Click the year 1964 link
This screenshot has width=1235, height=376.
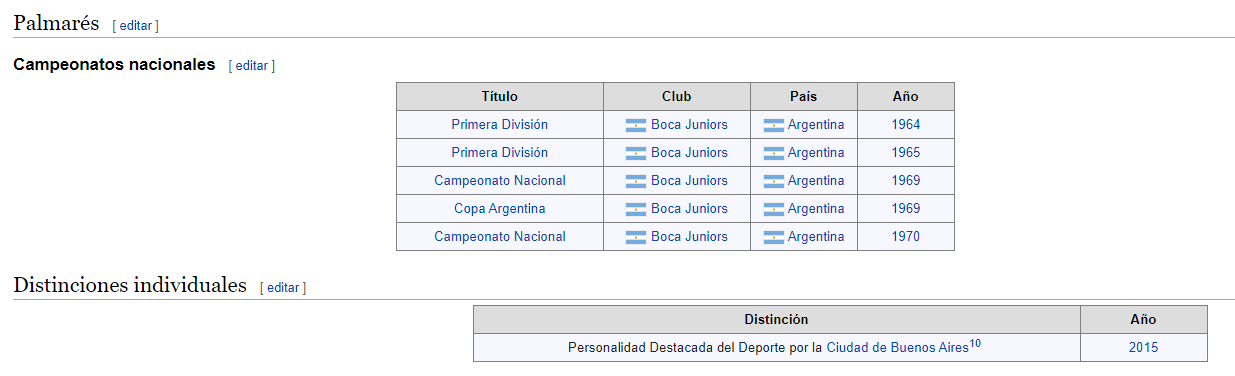click(906, 125)
